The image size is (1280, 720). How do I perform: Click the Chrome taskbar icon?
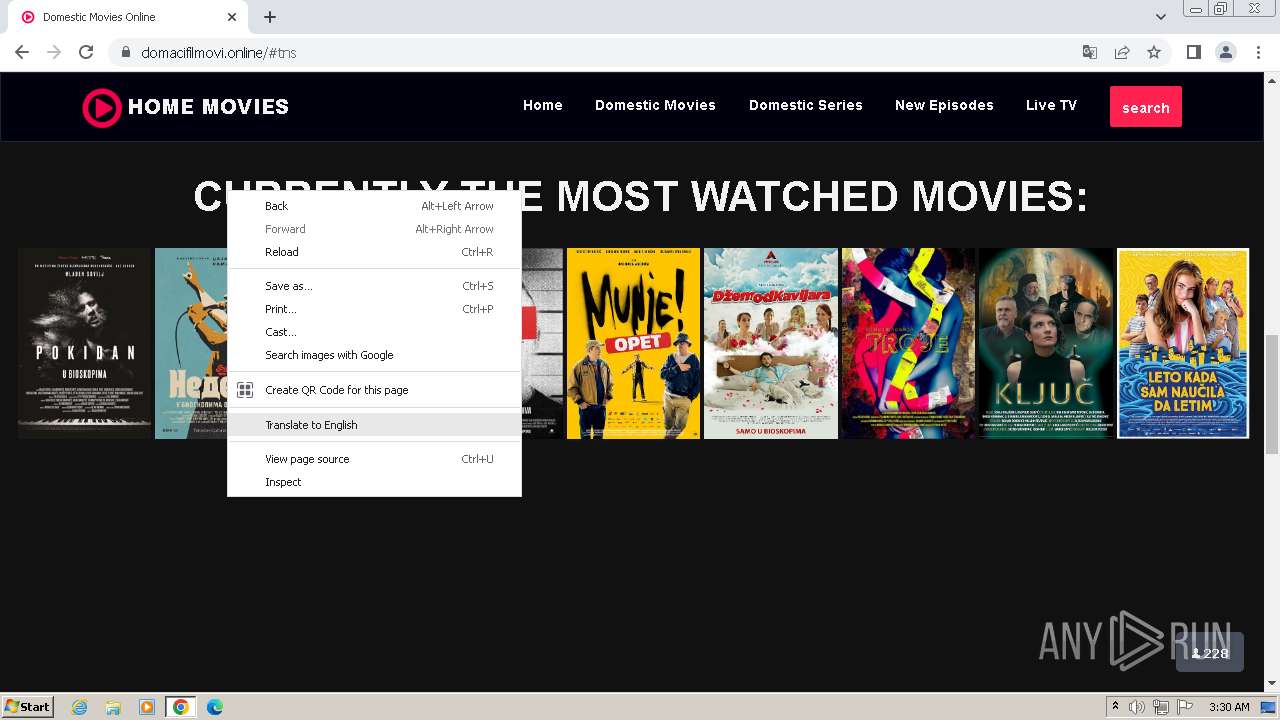click(x=181, y=707)
